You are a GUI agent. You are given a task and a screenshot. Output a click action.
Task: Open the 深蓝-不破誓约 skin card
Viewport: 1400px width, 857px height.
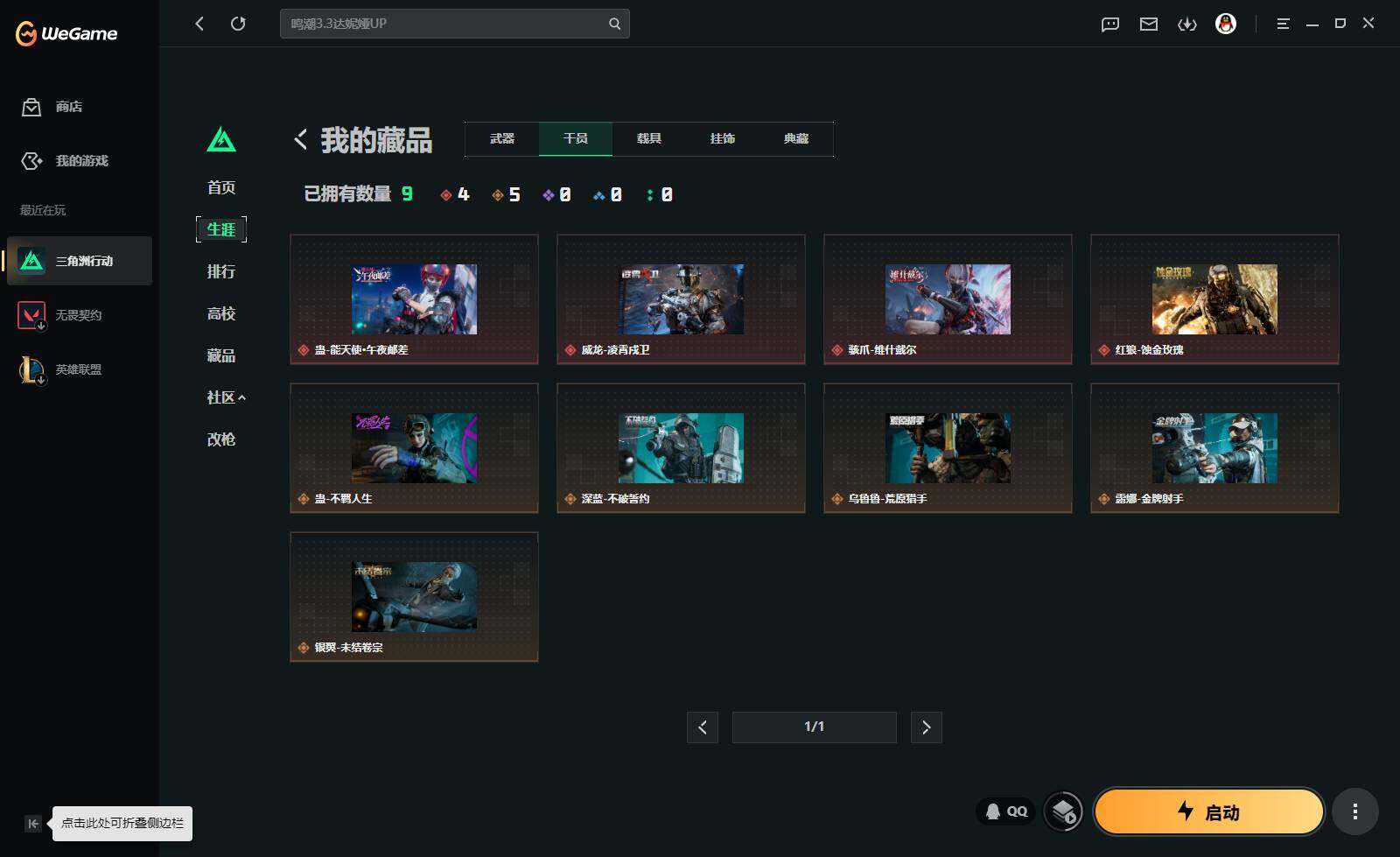click(681, 448)
